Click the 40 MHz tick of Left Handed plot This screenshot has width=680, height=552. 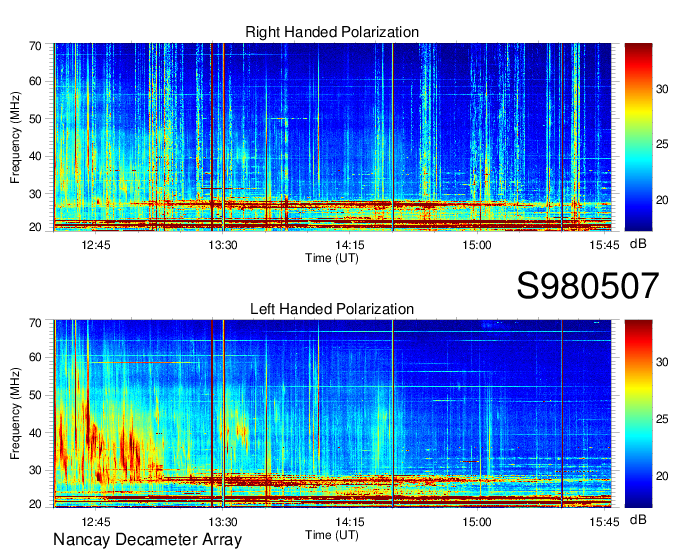pos(35,433)
